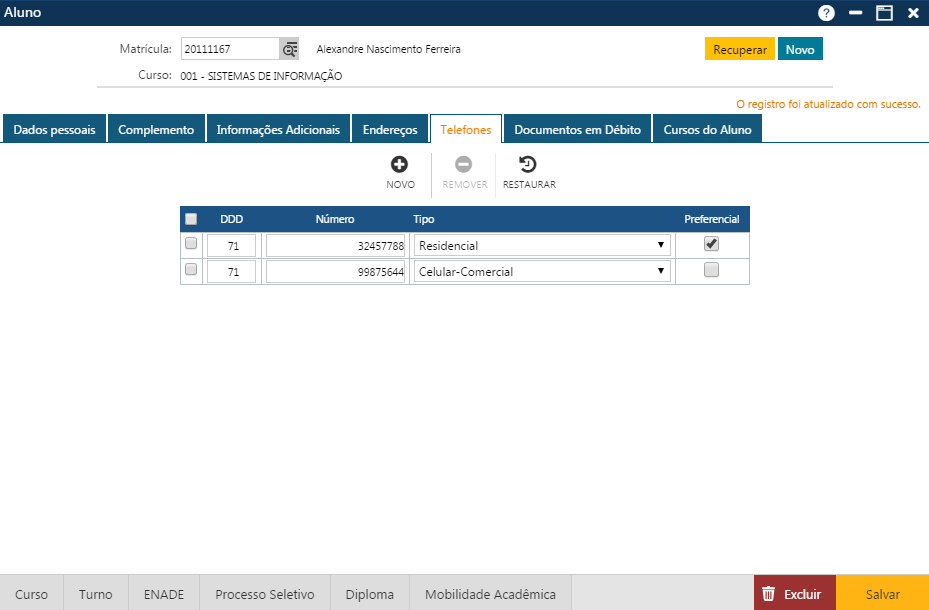Switch to the Endereços tab
This screenshot has height=610, width=929.
390,130
